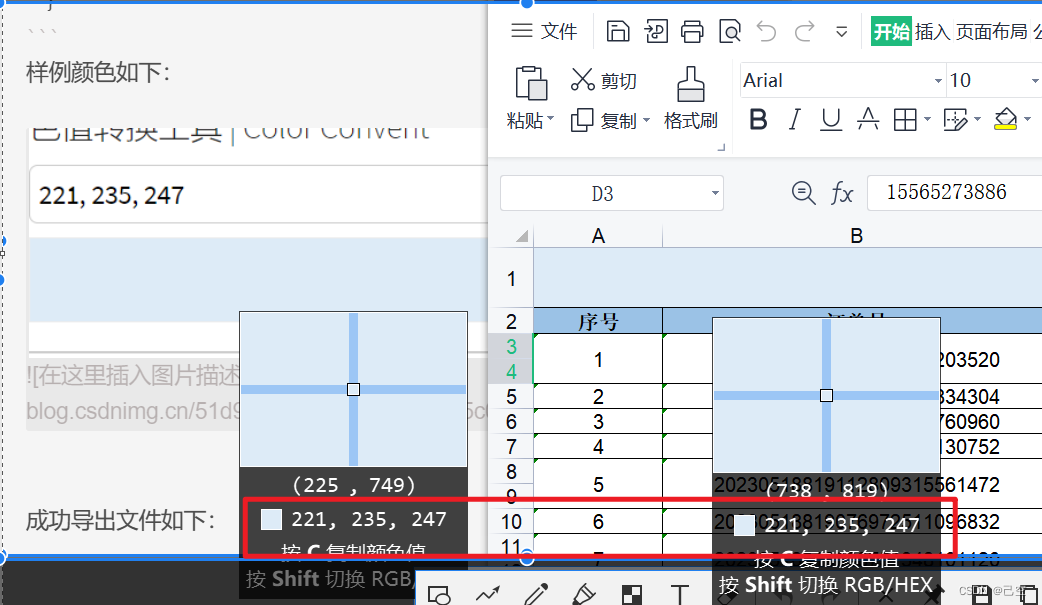Pick the mosaic tool in the screenshot toolbar

click(631, 592)
